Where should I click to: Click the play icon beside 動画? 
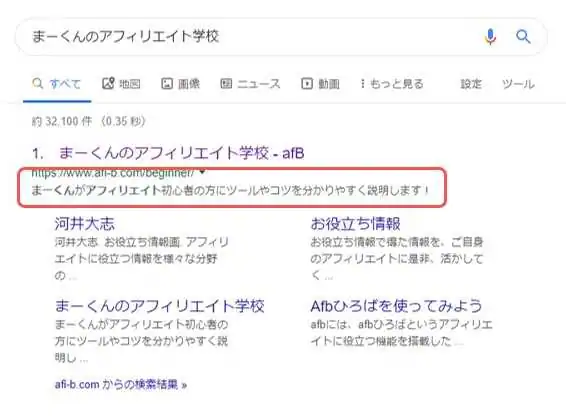click(307, 84)
